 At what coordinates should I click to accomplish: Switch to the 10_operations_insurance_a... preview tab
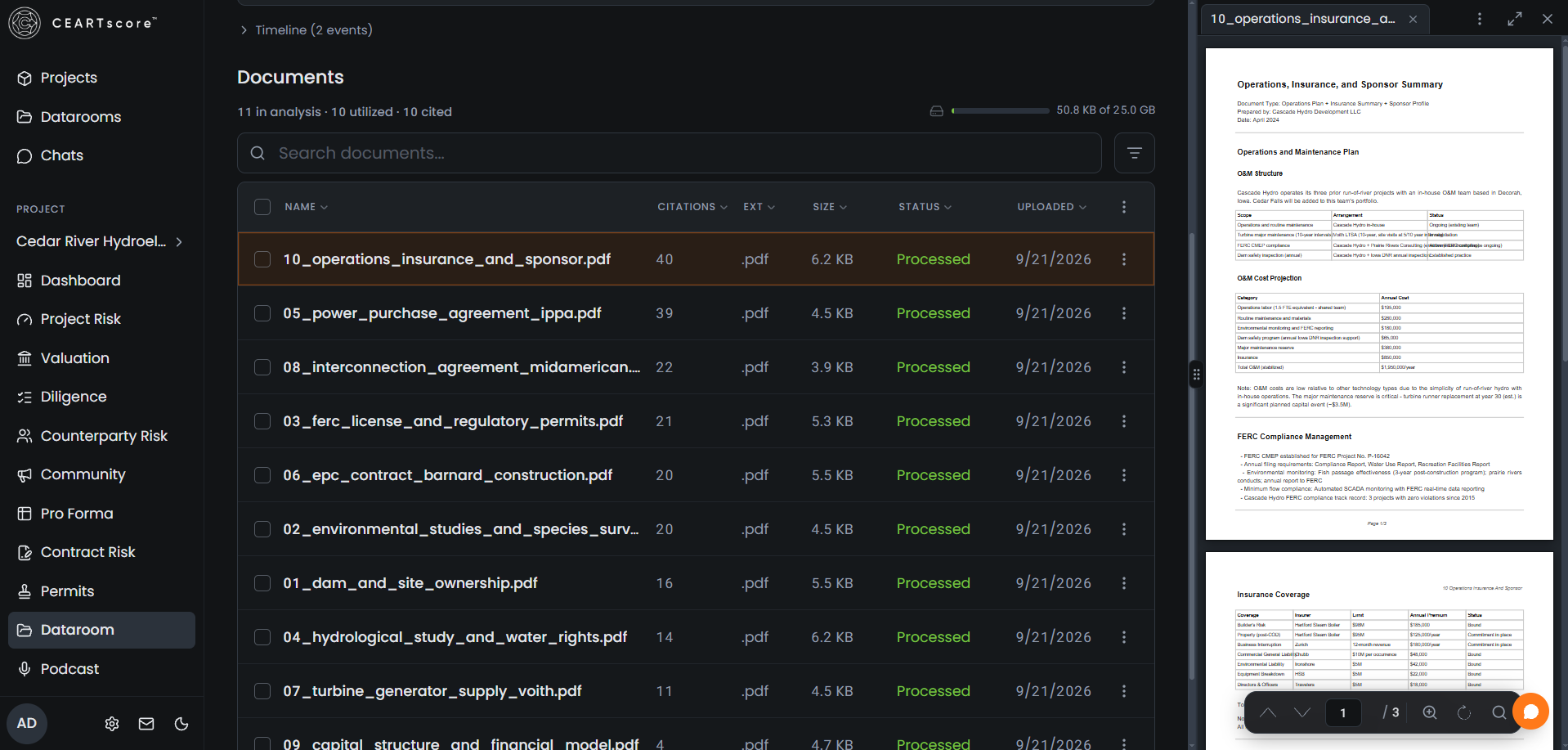click(1302, 19)
